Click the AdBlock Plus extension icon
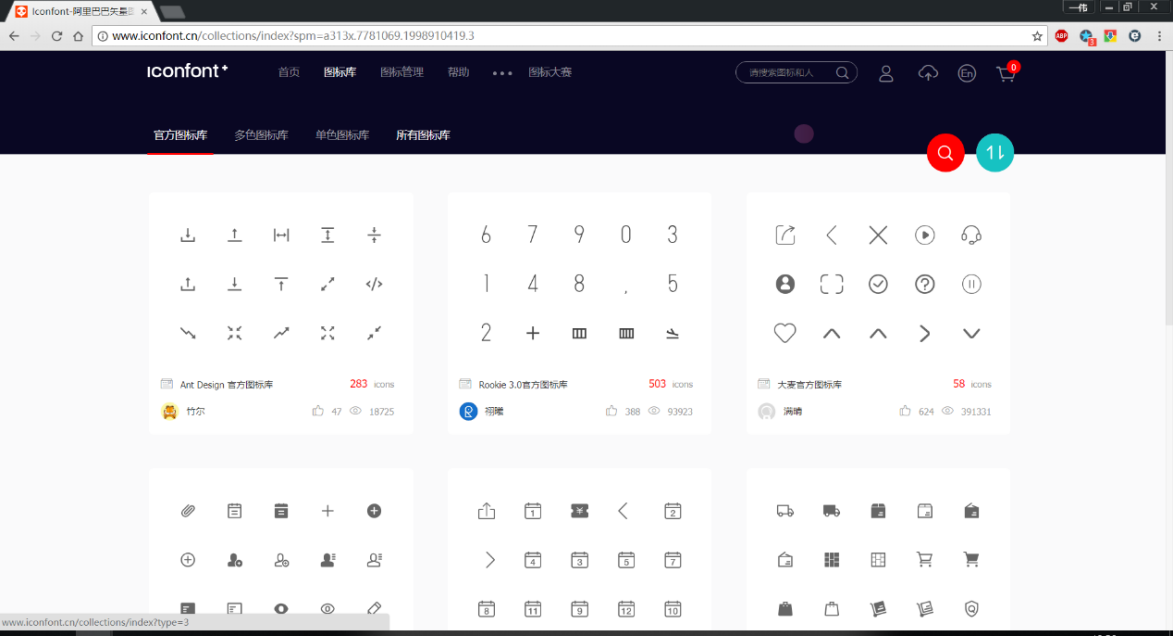The height and width of the screenshot is (636, 1173). 1061,36
